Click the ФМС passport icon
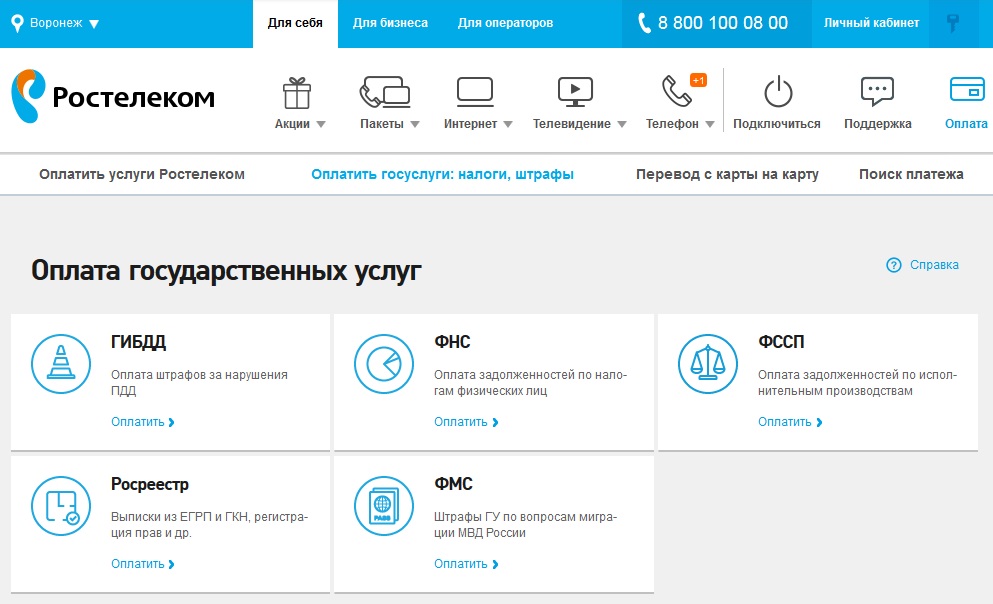993x604 pixels. point(384,507)
